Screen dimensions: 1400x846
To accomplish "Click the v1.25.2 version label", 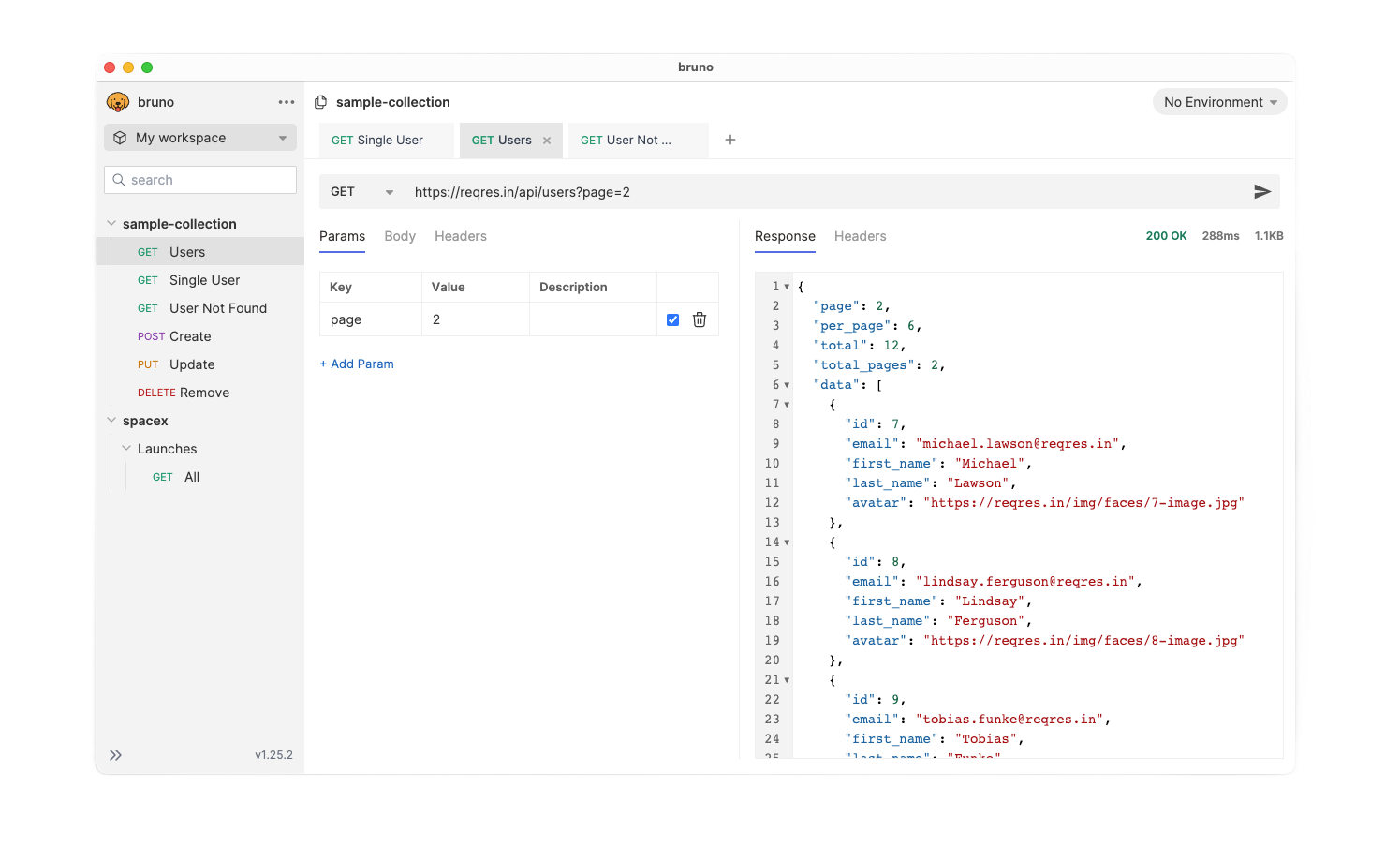I will coord(273,755).
